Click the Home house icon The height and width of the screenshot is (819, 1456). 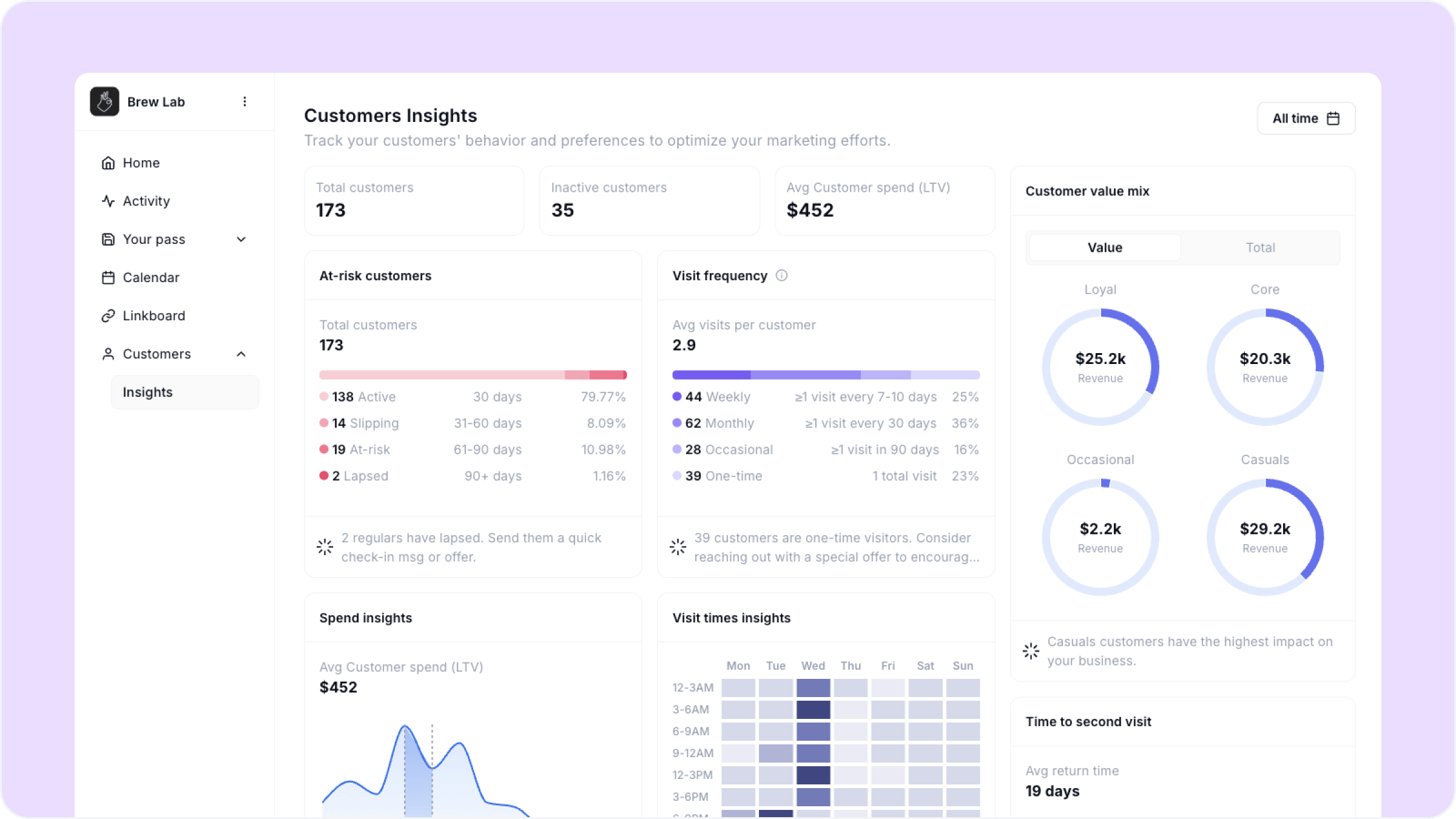108,163
